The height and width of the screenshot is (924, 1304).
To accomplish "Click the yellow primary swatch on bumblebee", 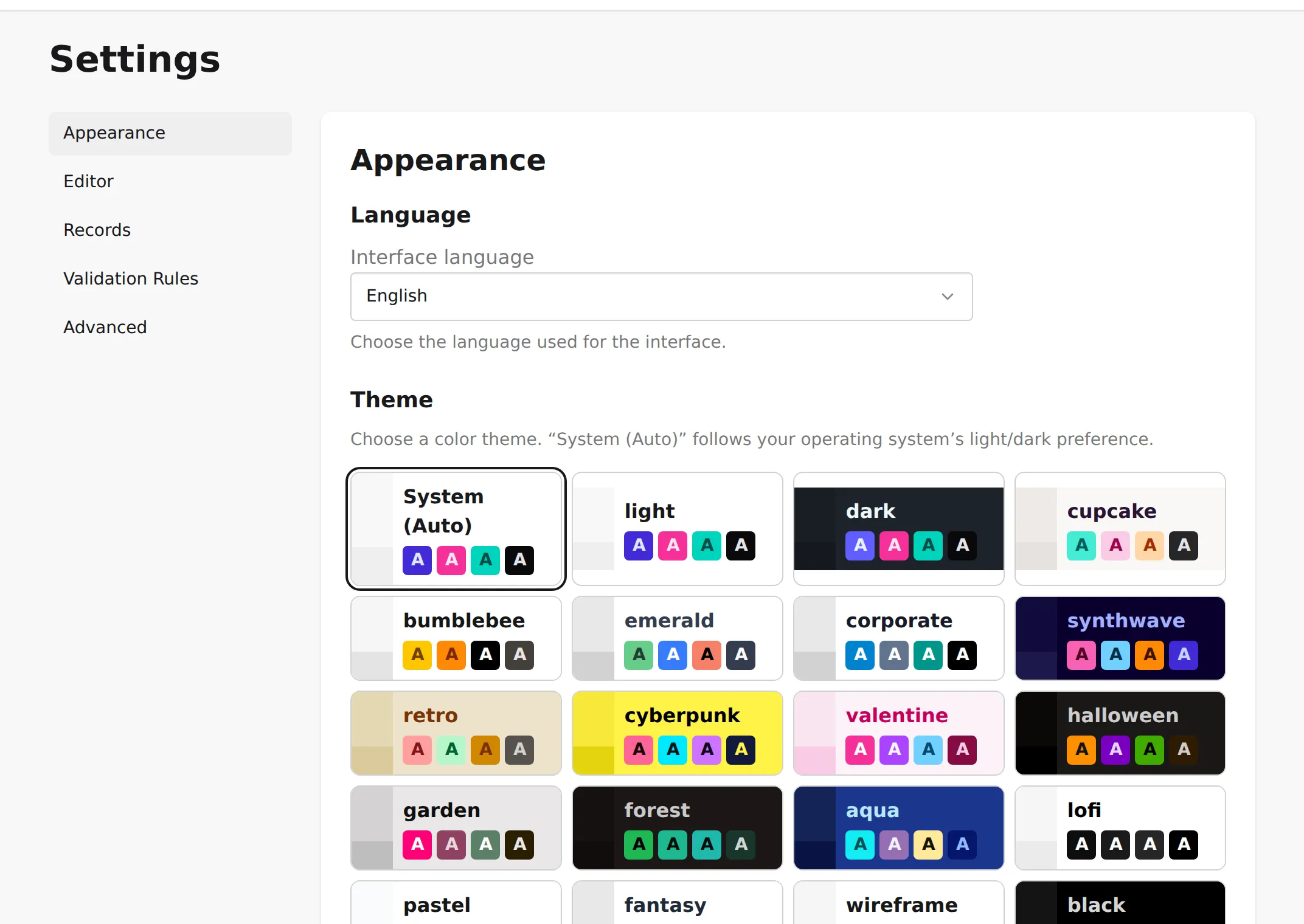I will click(417, 655).
